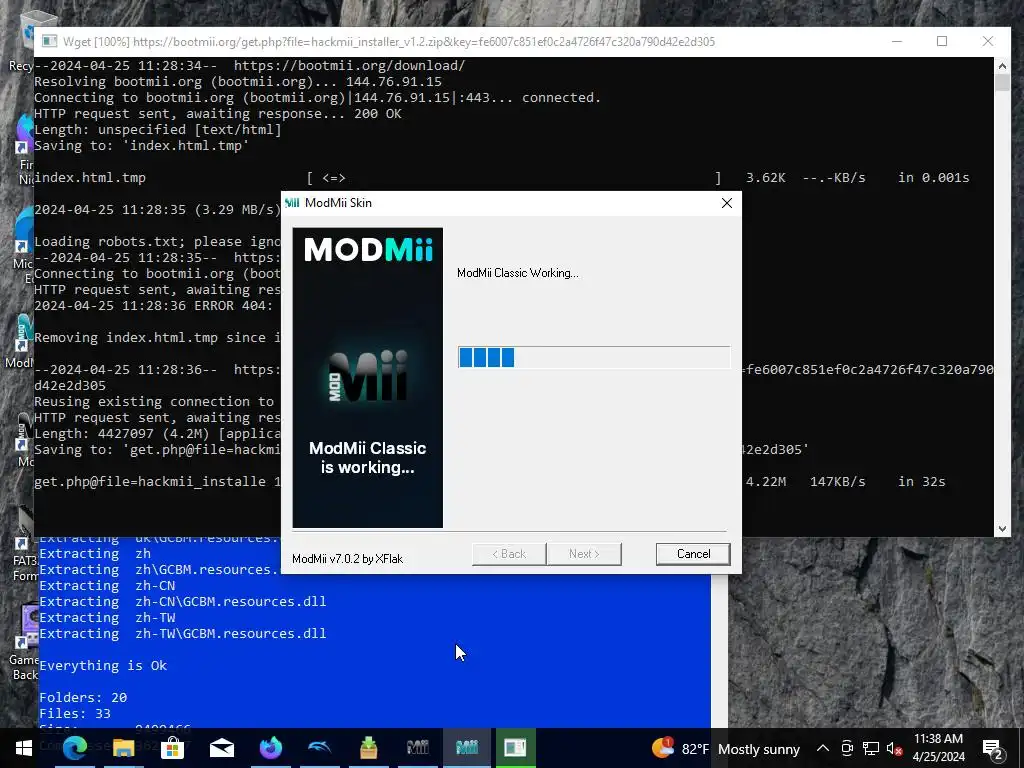Click the Meet Now tray icon
This screenshot has width=1024, height=768.
pos(847,748)
